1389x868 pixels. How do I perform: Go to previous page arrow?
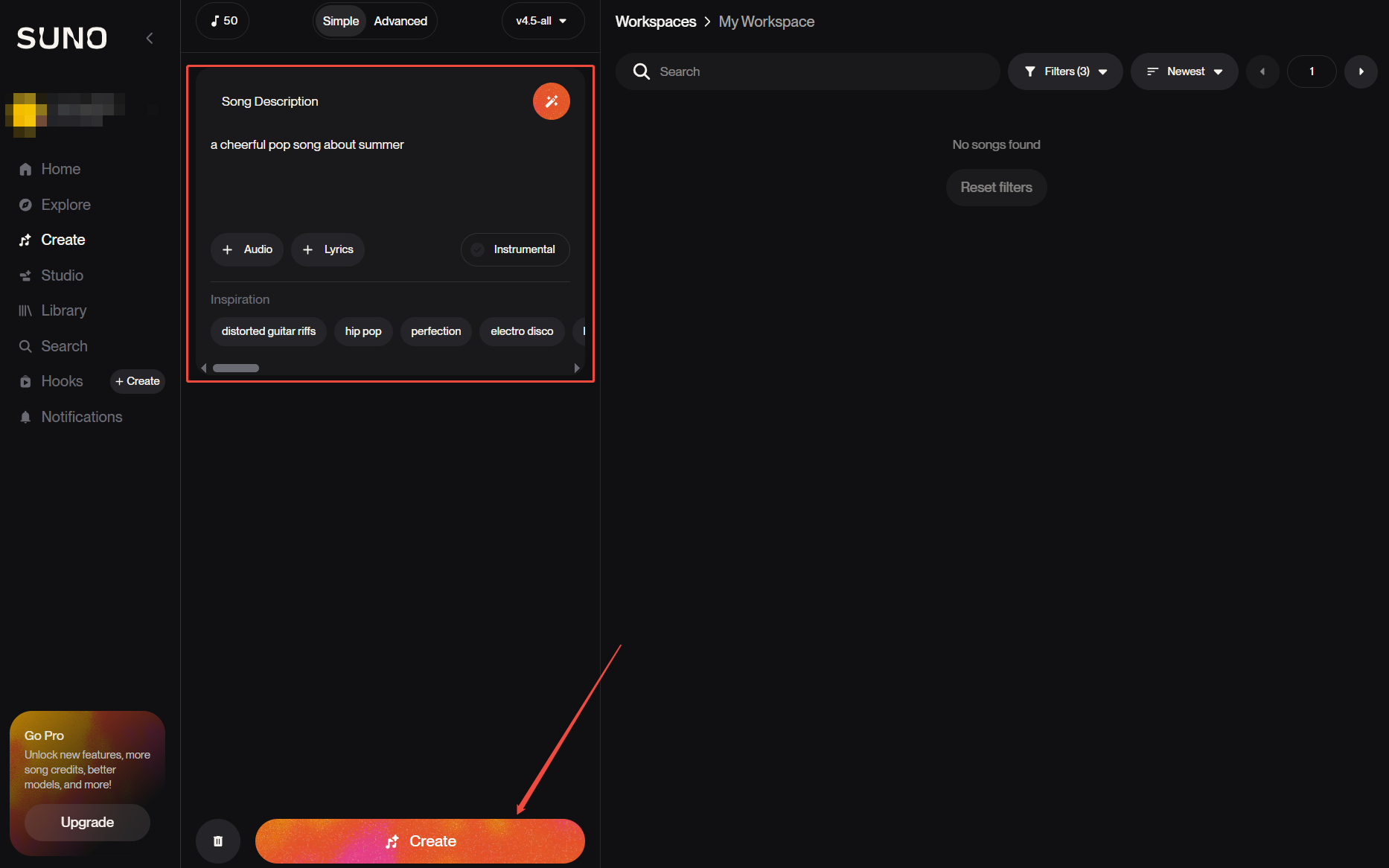pos(1262,71)
